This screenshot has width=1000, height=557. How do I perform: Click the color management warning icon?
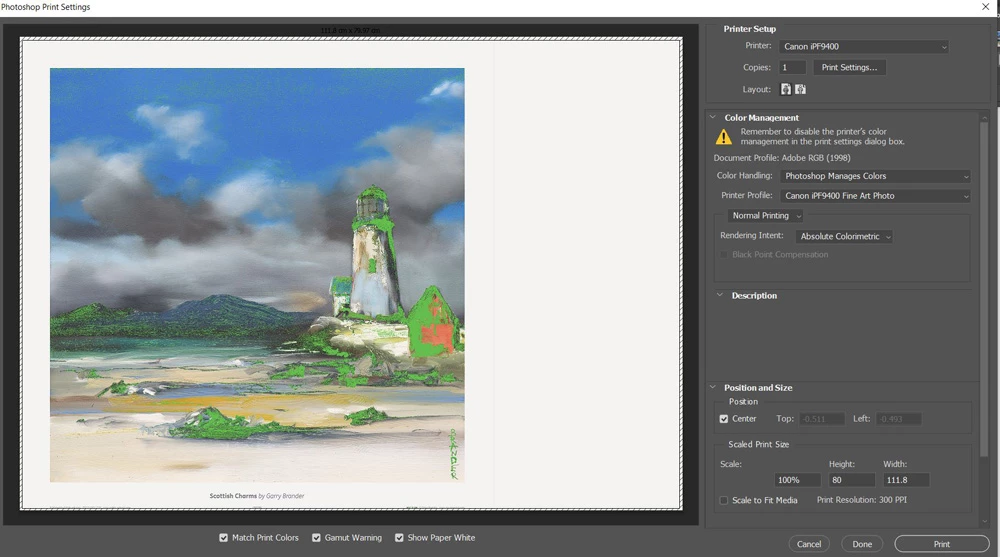click(724, 137)
